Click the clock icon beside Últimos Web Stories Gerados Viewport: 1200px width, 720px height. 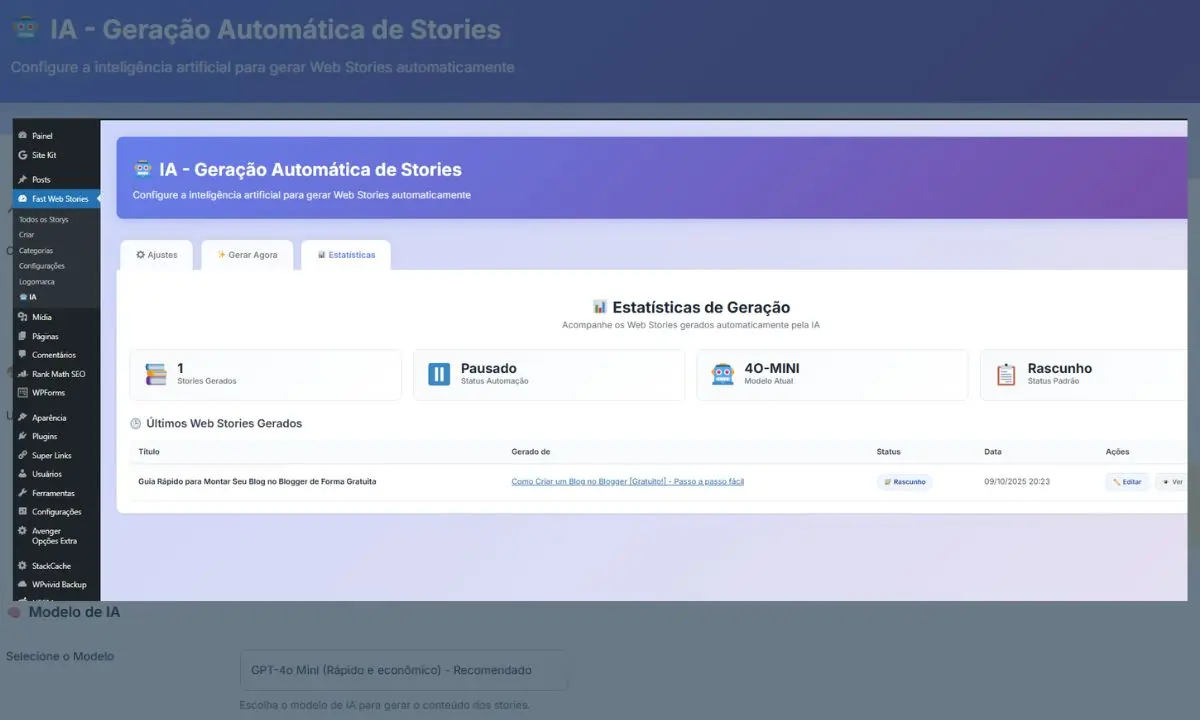(x=136, y=424)
